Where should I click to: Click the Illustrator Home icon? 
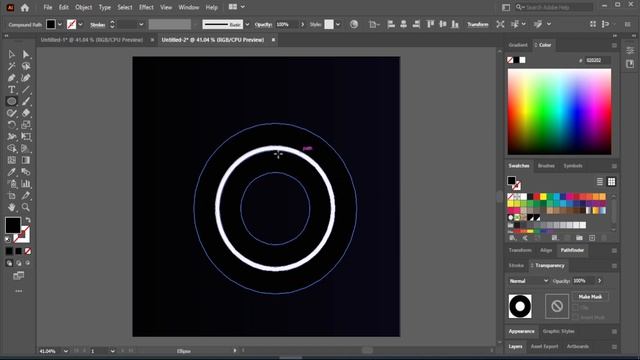25,7
